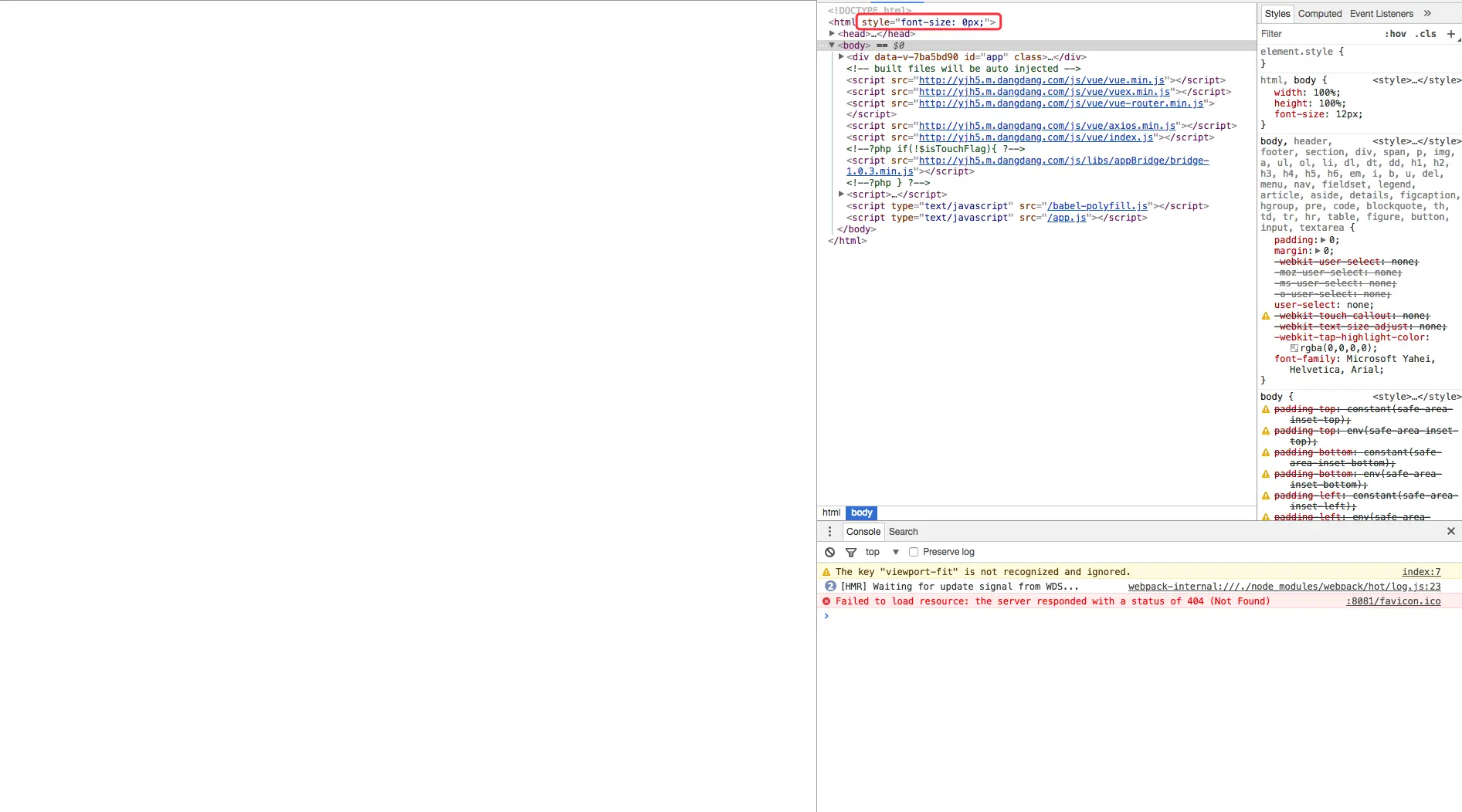Open style source link for html, body rule
The width and height of the screenshot is (1462, 812).
[x=1416, y=80]
